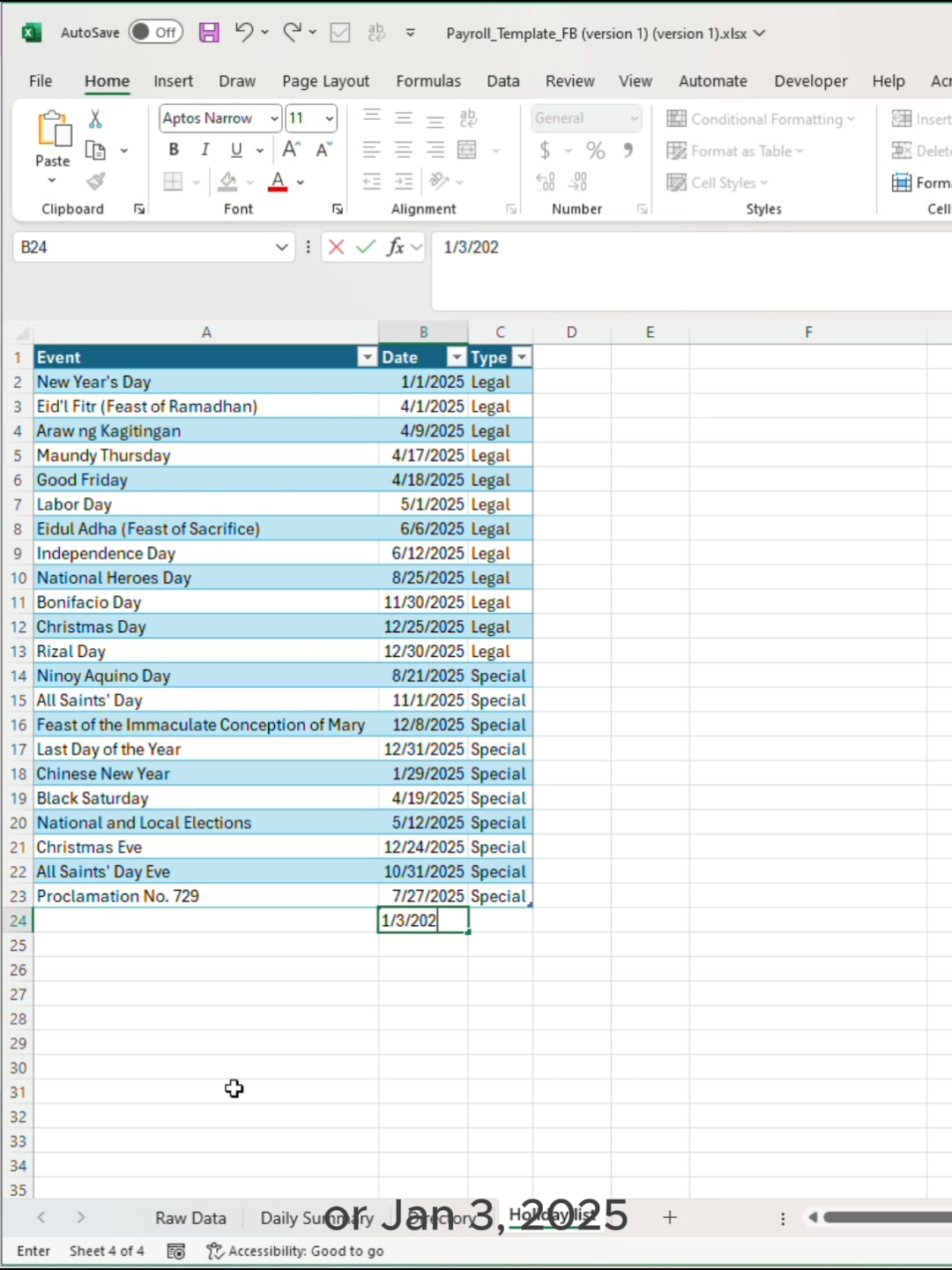Undo the last action

(244, 32)
